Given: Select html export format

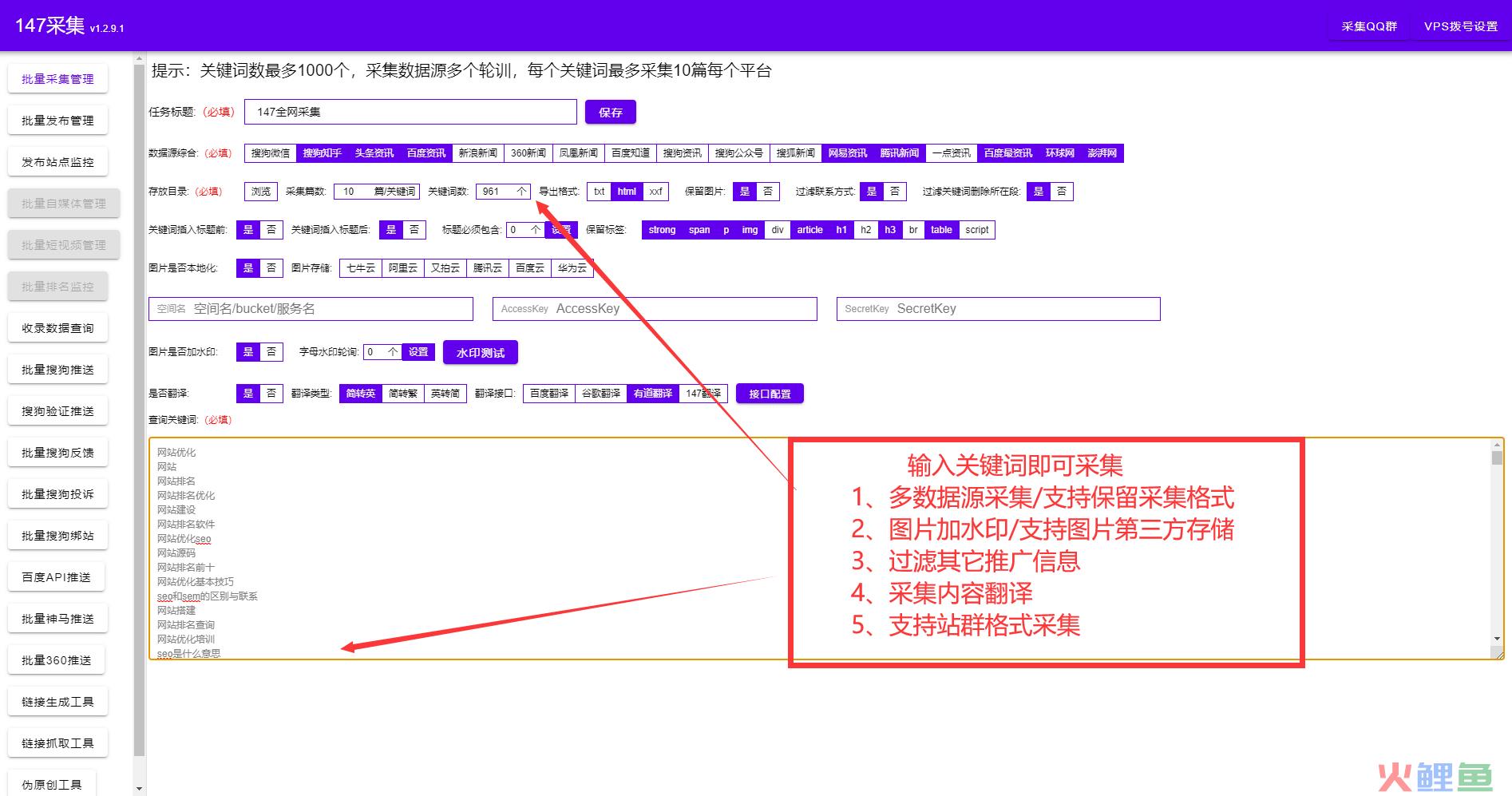Looking at the screenshot, I should point(627,192).
